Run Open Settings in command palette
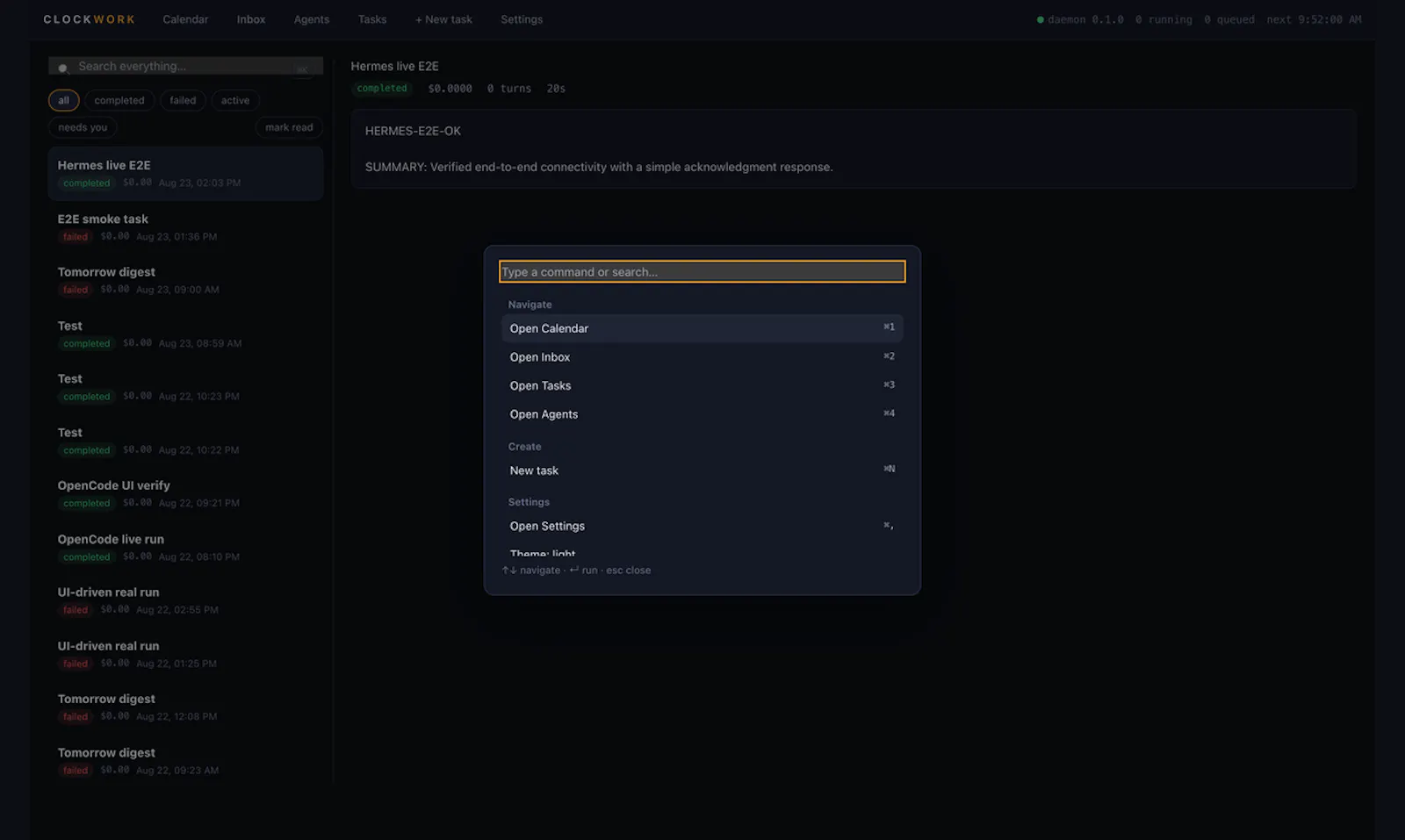This screenshot has width=1405, height=840. click(x=702, y=526)
